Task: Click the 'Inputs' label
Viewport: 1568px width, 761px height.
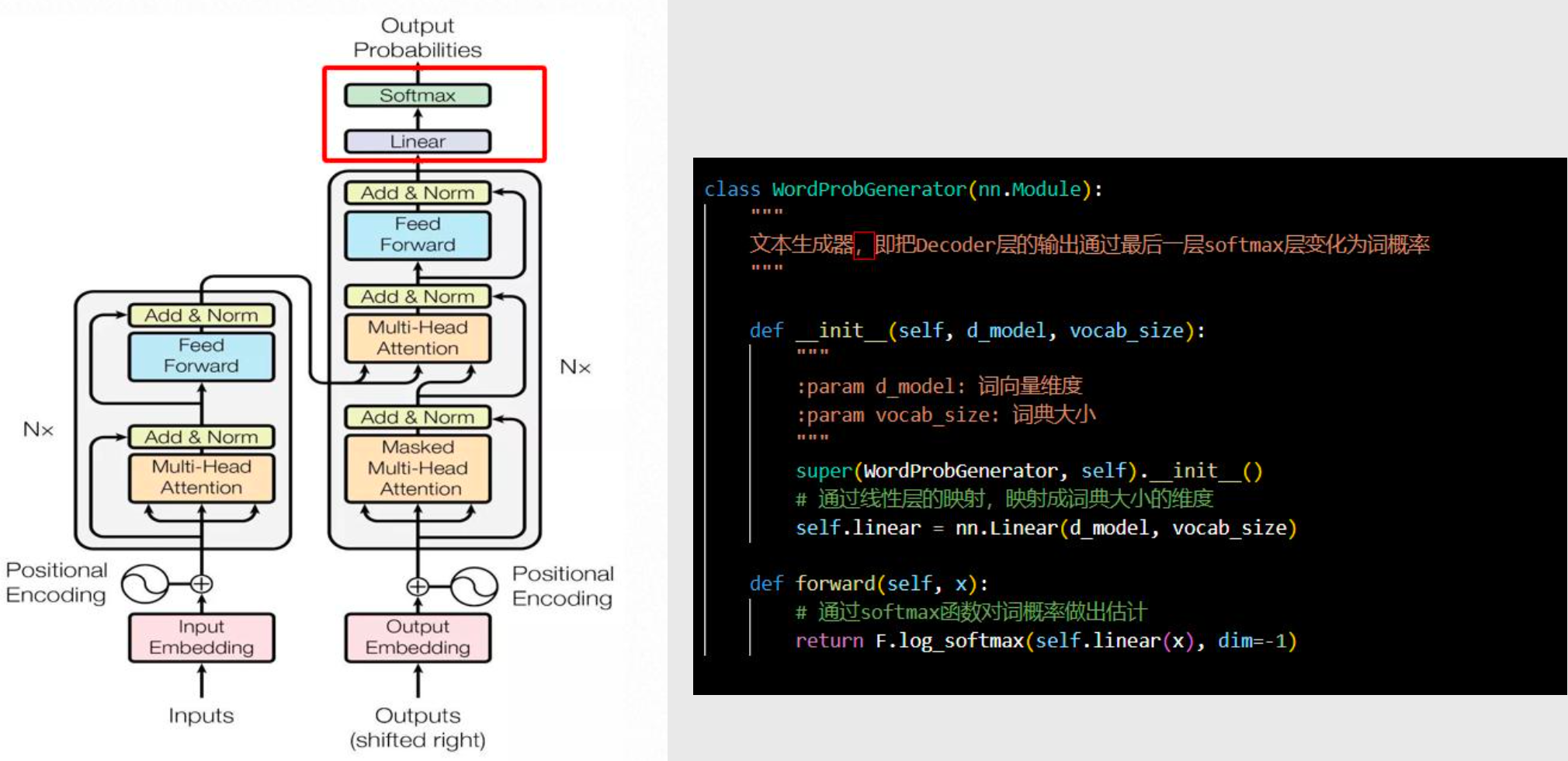Action: pos(201,715)
